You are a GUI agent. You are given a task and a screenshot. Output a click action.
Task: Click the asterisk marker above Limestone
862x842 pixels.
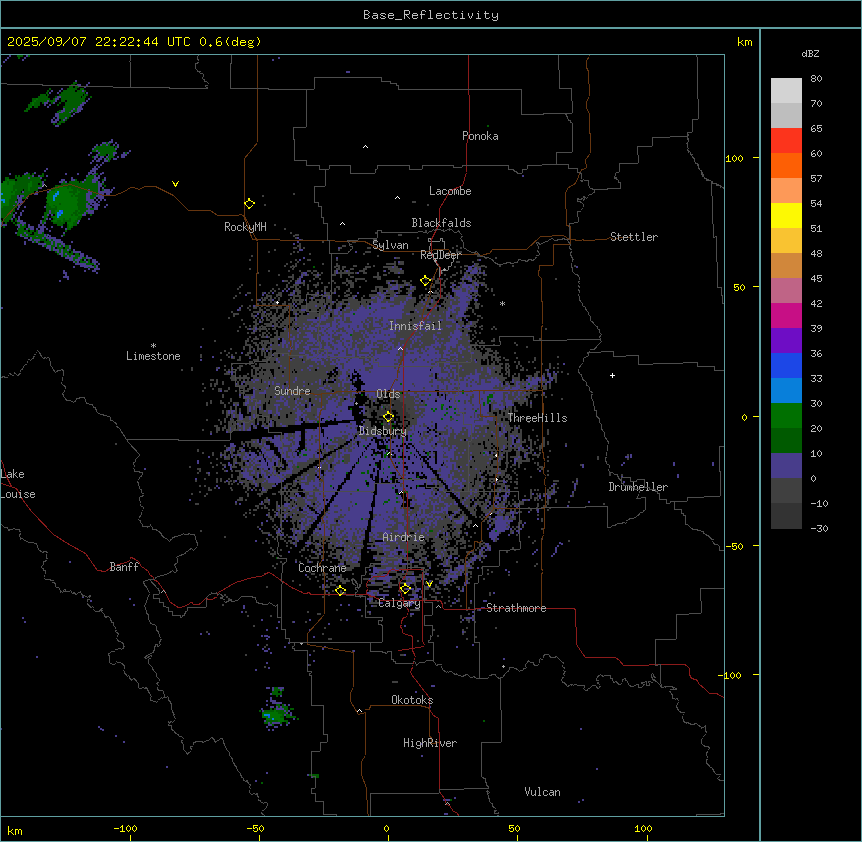pyautogui.click(x=153, y=346)
